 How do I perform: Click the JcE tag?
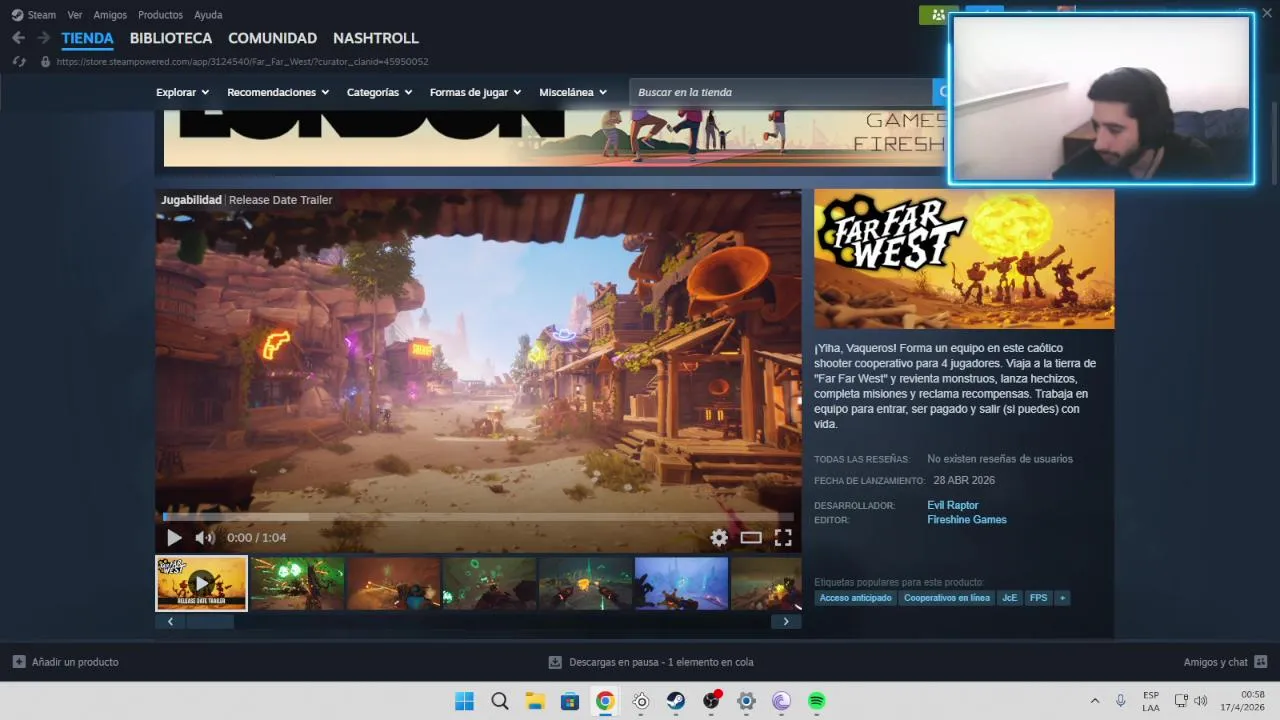click(x=1009, y=598)
